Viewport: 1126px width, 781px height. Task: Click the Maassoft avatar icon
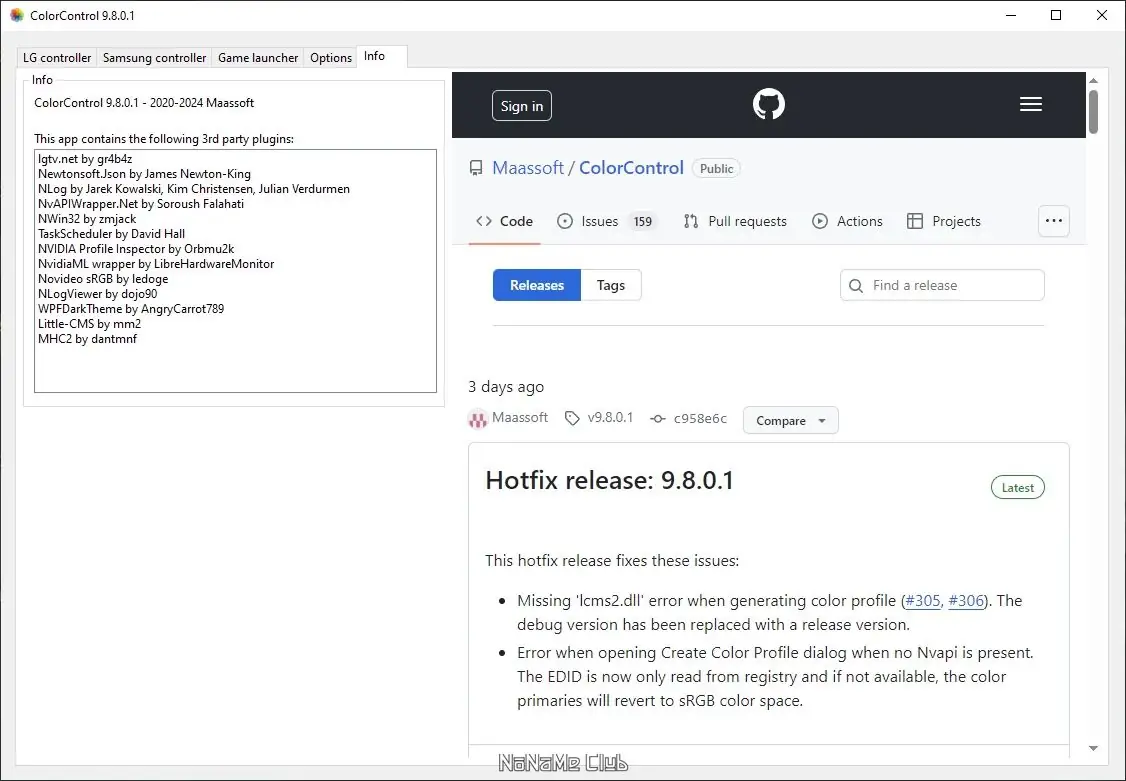(478, 419)
